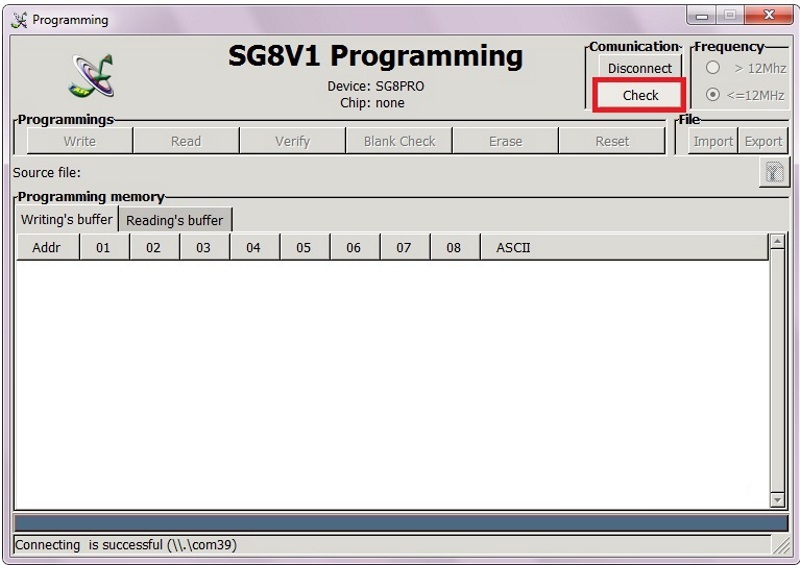Click the 08 column header

click(x=454, y=247)
